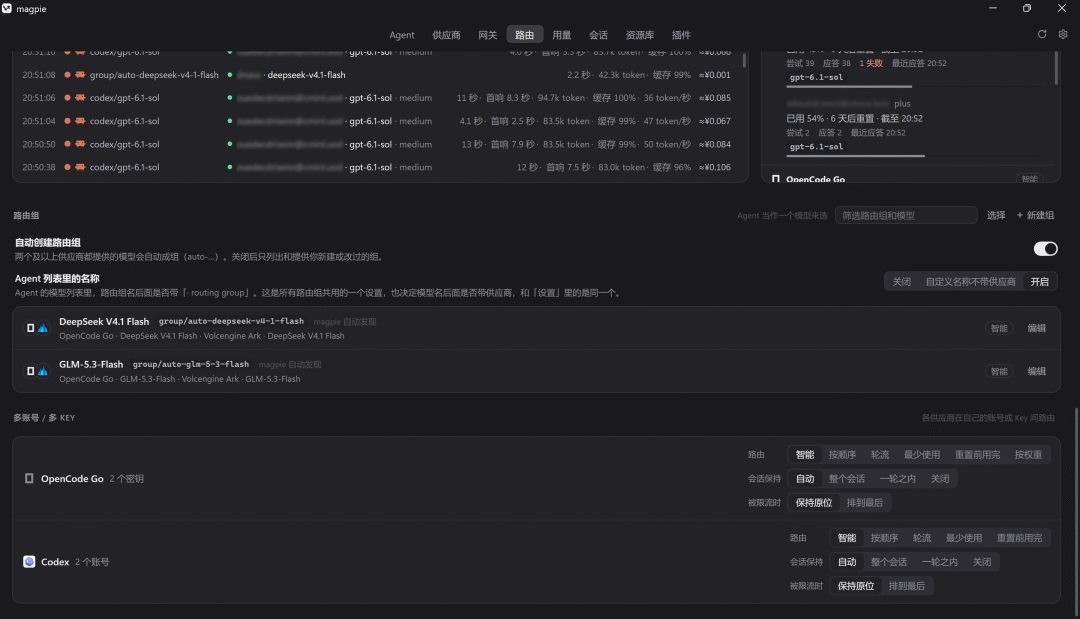
Task: Open settings via the gear icon
Action: (x=1063, y=34)
